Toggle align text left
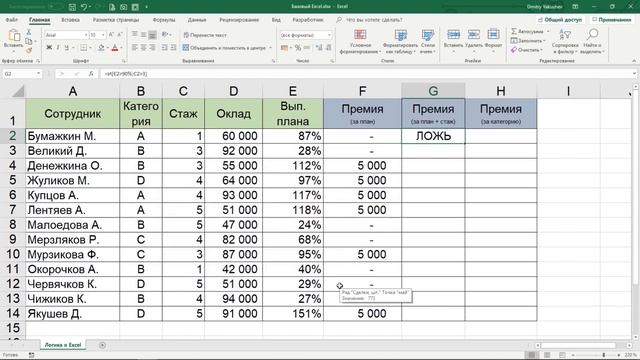The image size is (640, 360). (x=135, y=48)
